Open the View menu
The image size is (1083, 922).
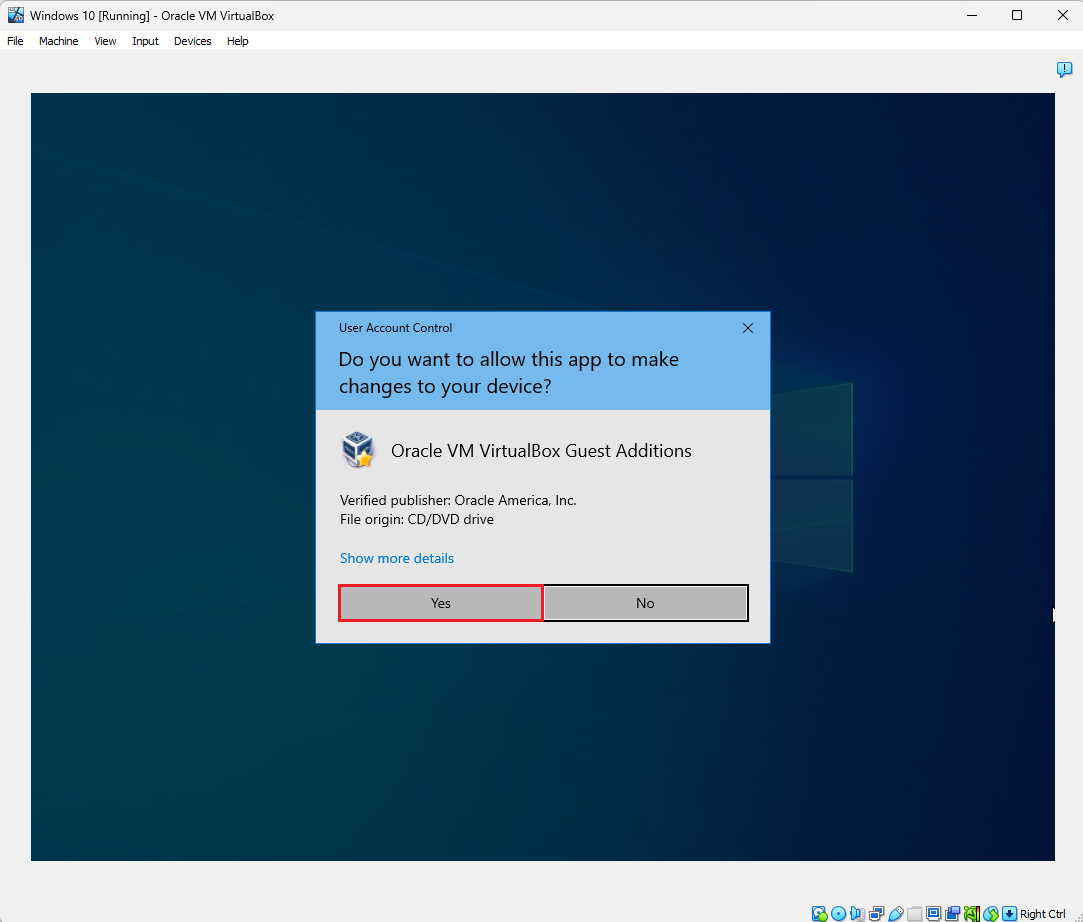105,41
